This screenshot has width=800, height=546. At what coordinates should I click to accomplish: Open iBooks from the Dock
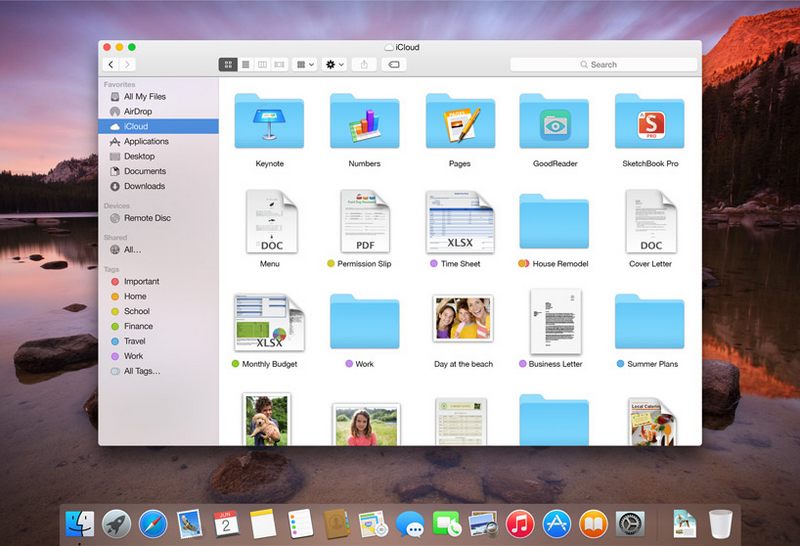[x=593, y=524]
